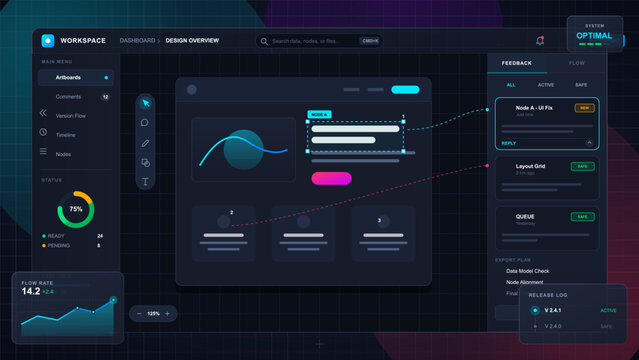Open the notification bell
Screen dimensions: 639x360
[540, 40]
